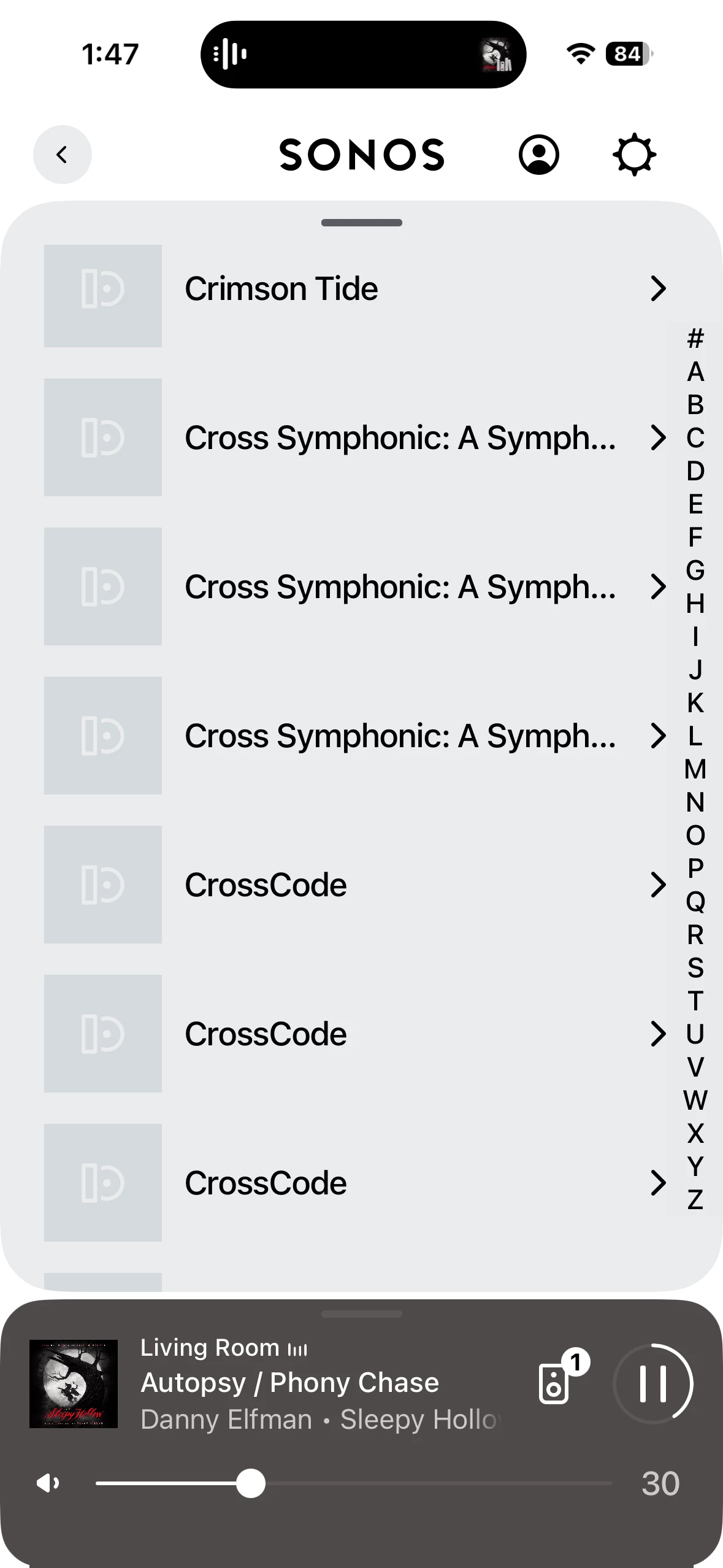Tap the speaker output grouping icon
723x1568 pixels.
[555, 1384]
